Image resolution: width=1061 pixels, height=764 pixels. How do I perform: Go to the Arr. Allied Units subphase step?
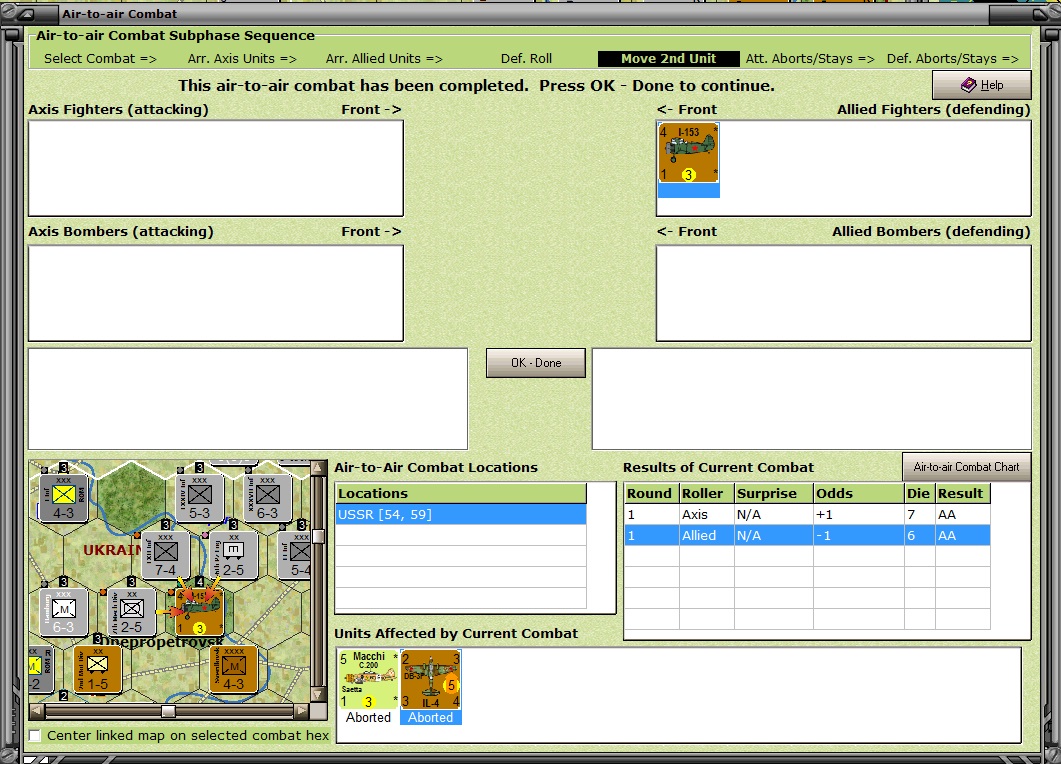pos(384,59)
